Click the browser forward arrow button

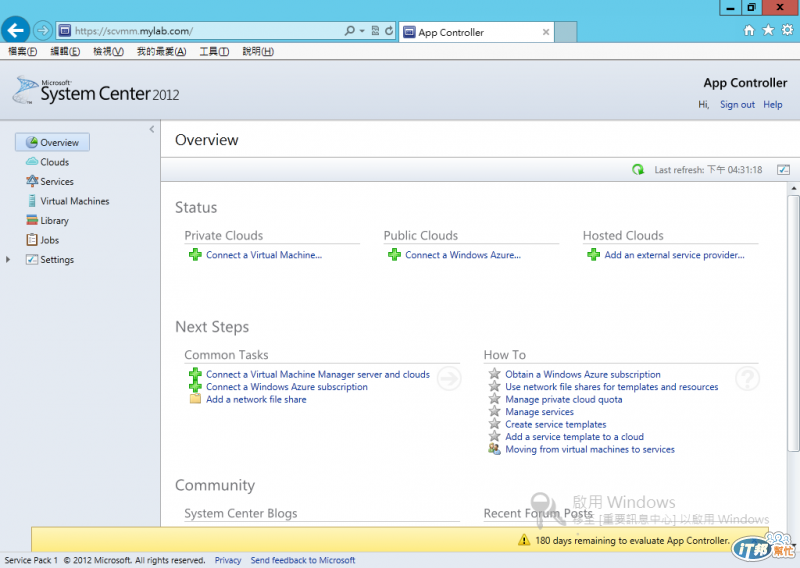click(x=43, y=31)
